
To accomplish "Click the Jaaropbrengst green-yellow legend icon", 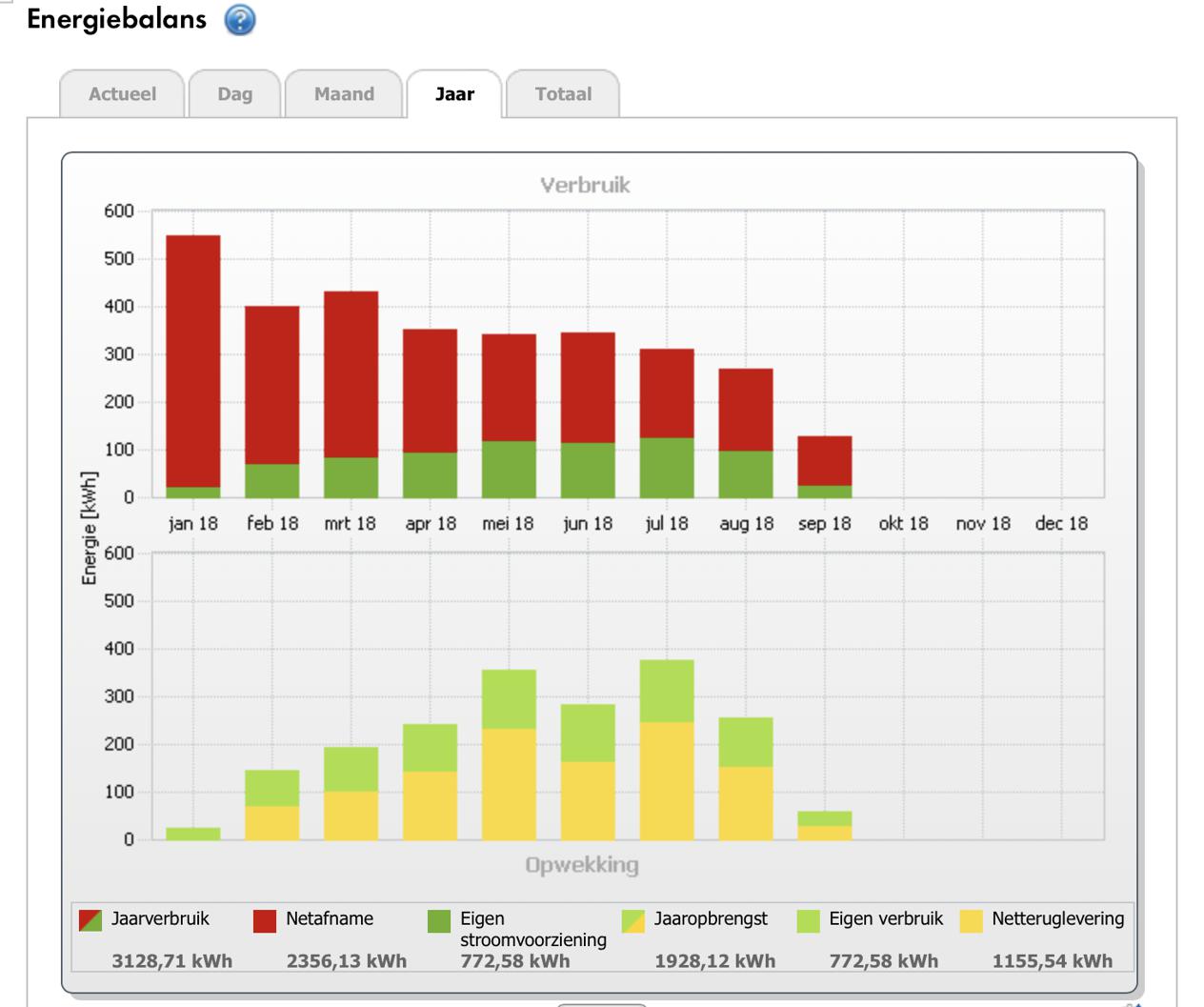I will (x=633, y=920).
